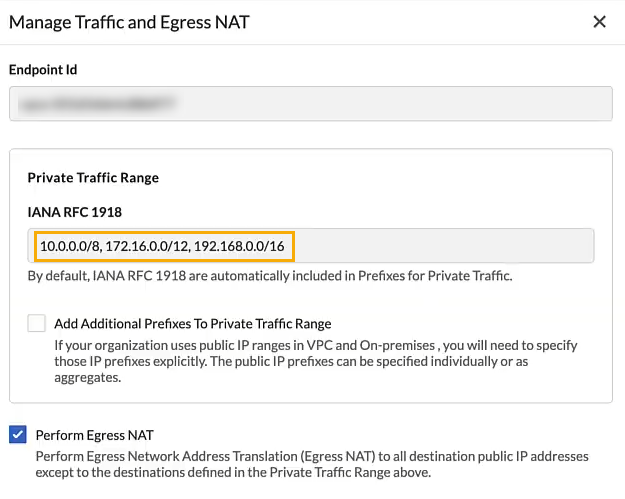
Task: Click the 192.168.0.0/16 prefix text
Action: pyautogui.click(x=238, y=245)
